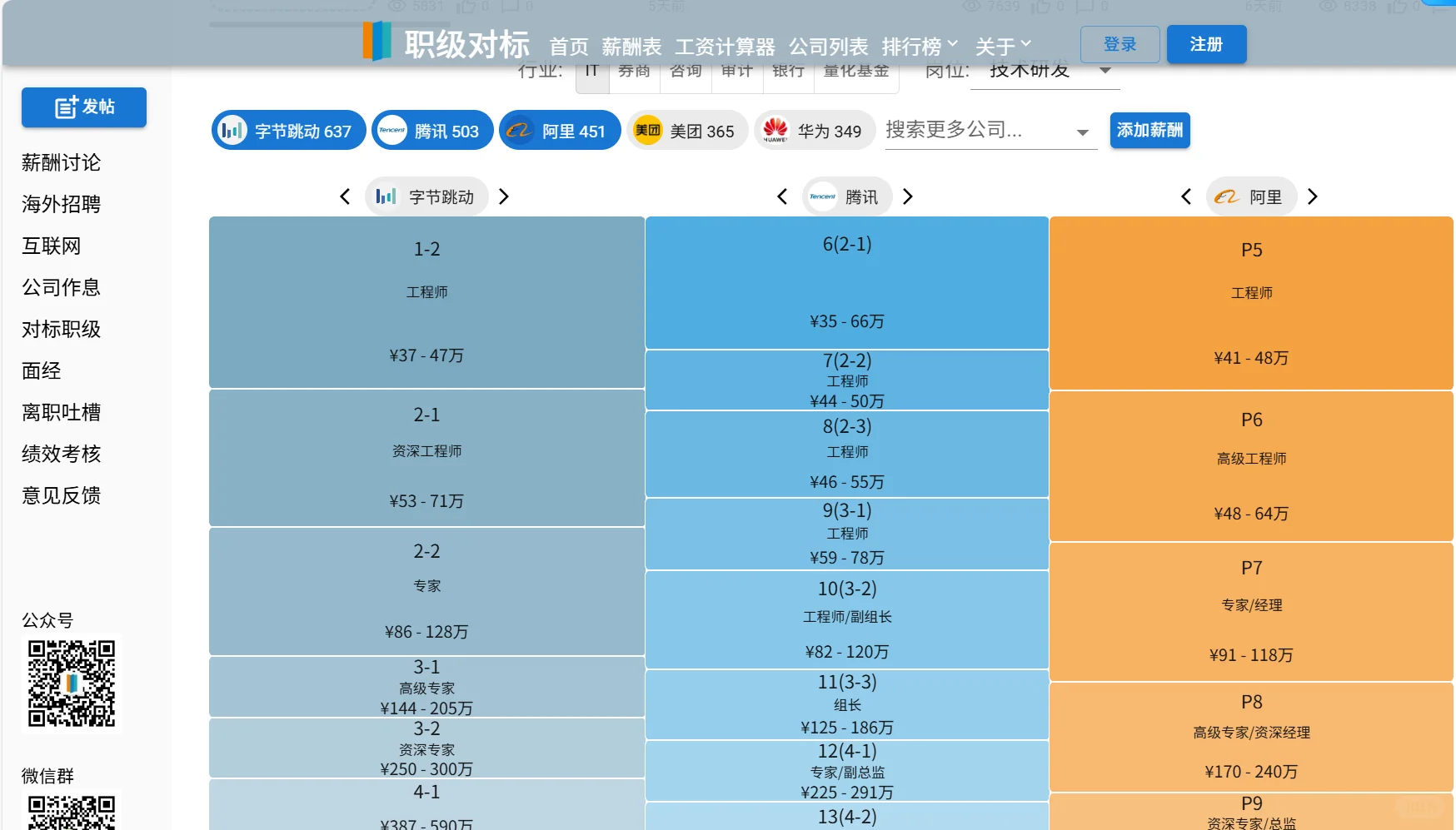Open the ByteDance 3-1 高级专家 level block
This screenshot has height=830, width=1456.
[x=426, y=687]
